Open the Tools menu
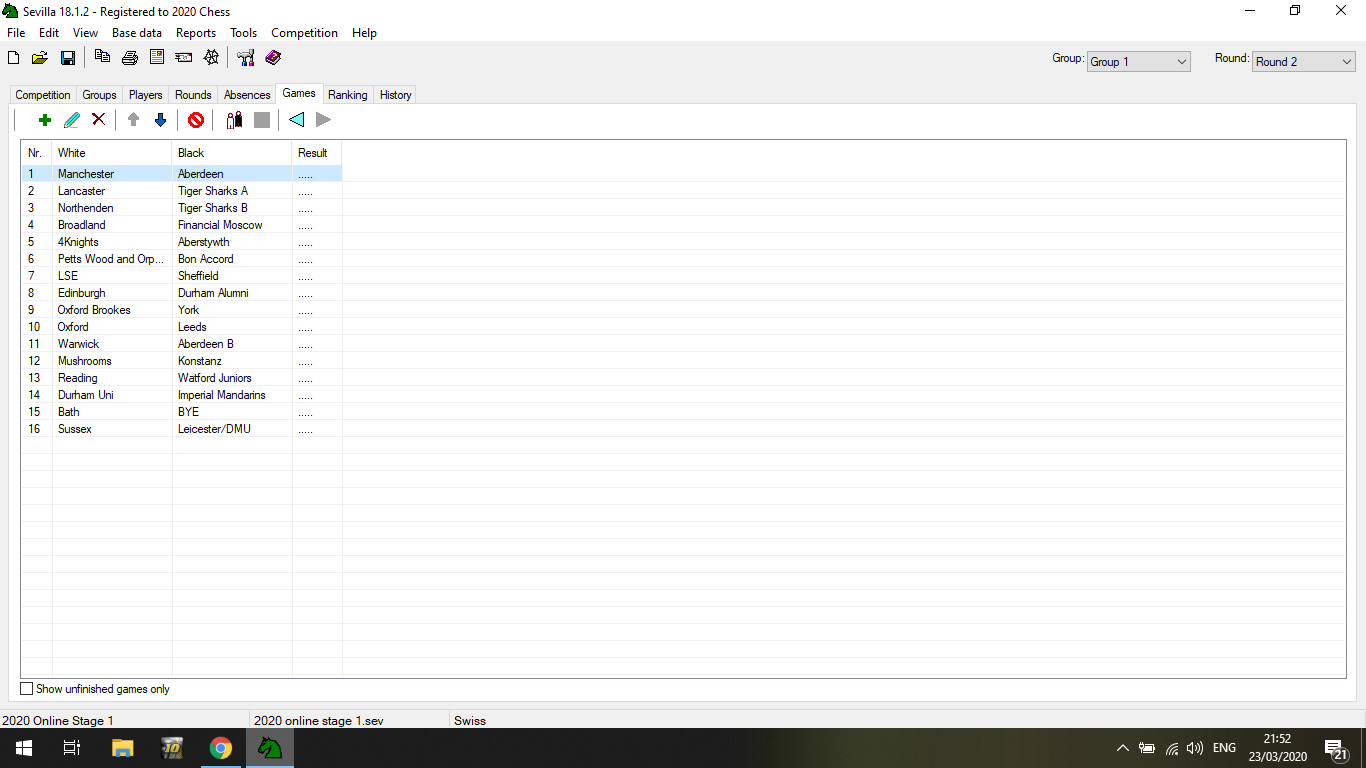This screenshot has width=1366, height=768. [x=244, y=33]
